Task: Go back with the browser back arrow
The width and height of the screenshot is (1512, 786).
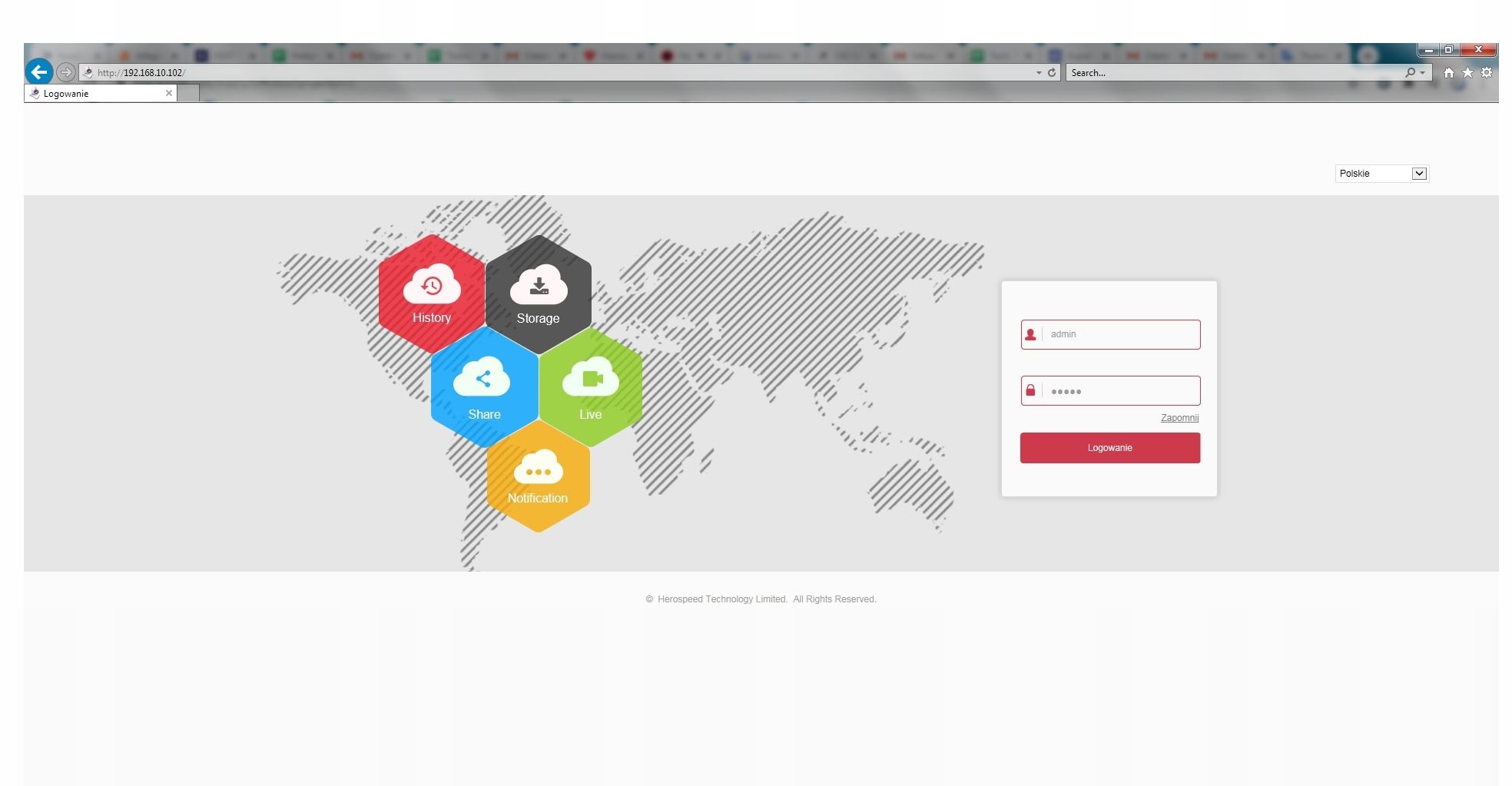Action: click(x=39, y=72)
